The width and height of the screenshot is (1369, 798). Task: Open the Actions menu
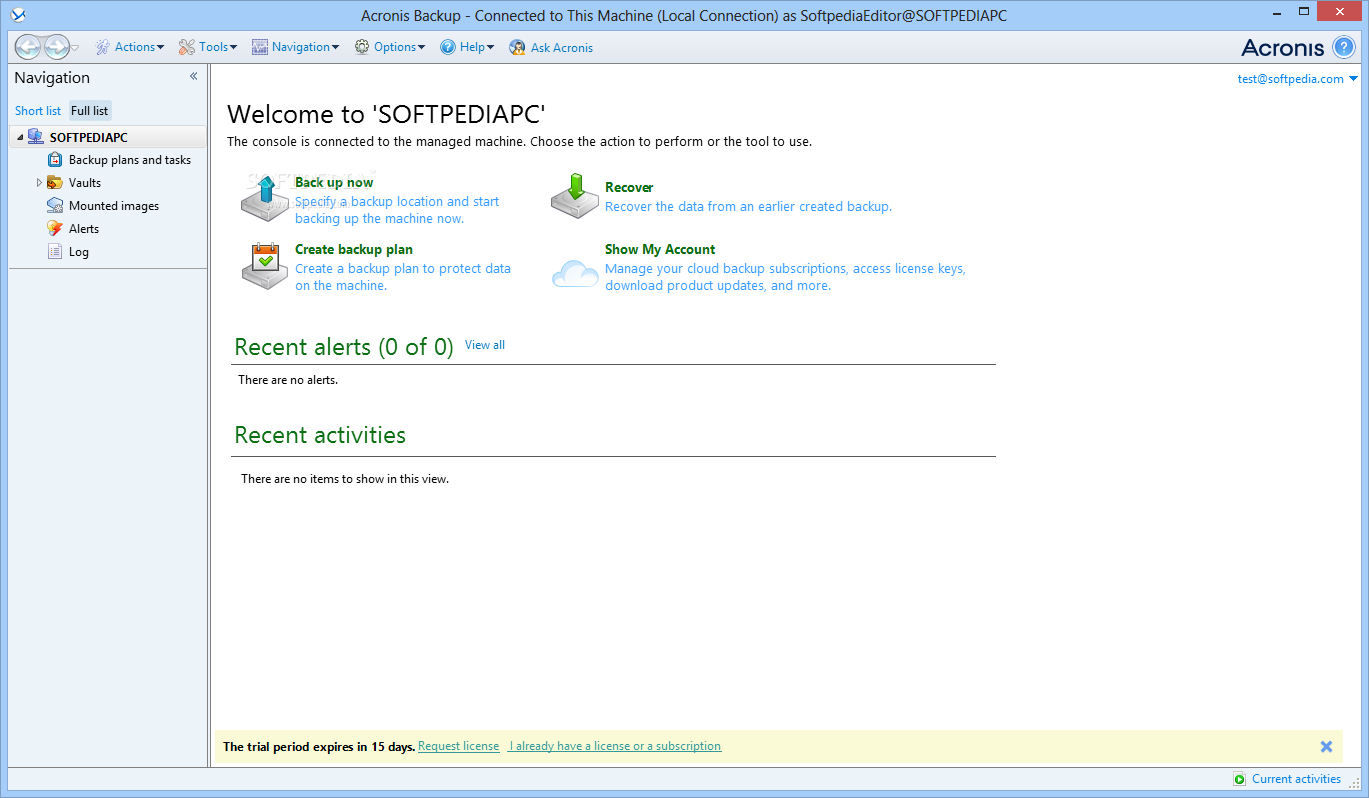pos(130,47)
